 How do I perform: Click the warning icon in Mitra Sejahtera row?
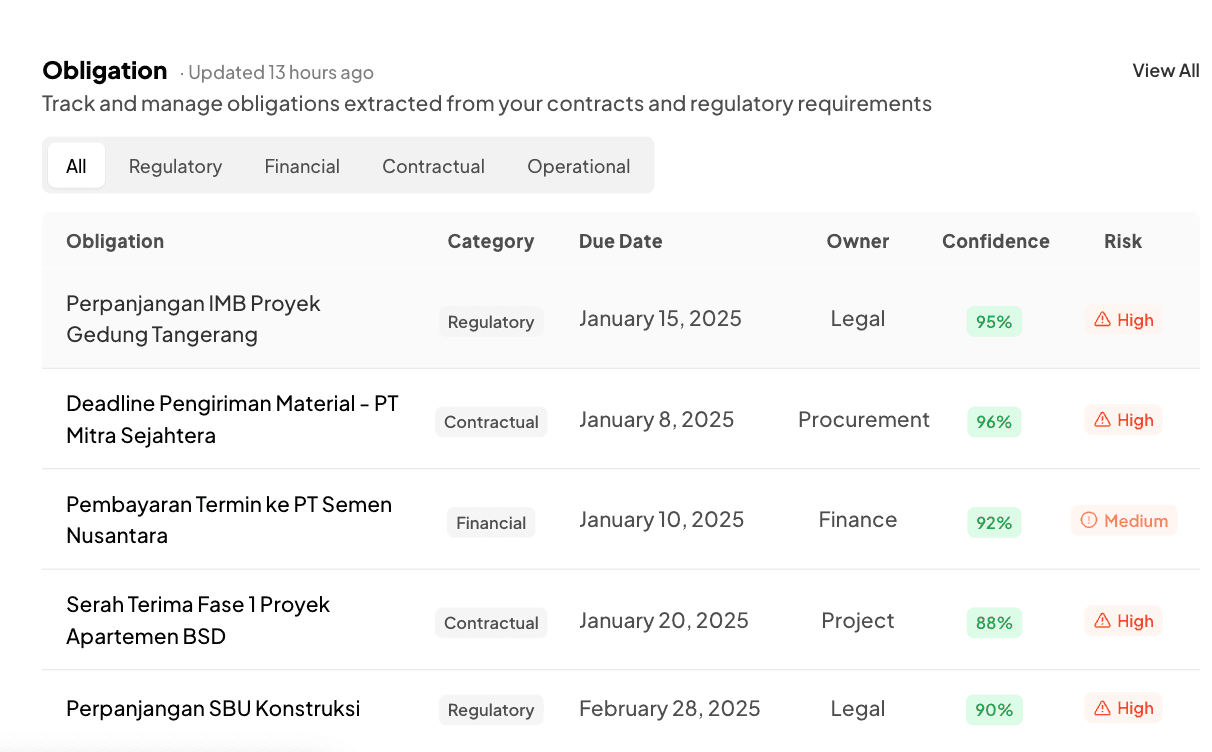1102,420
